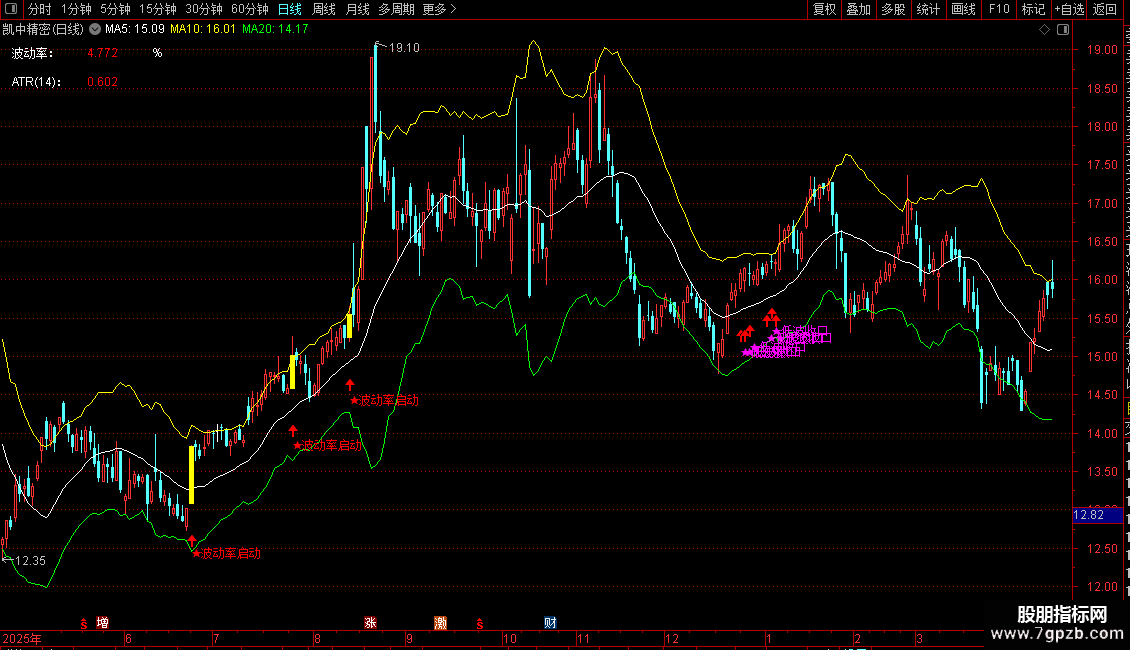The image size is (1130, 650).
Task: Open the 复权 price adjustment menu
Action: [x=824, y=9]
